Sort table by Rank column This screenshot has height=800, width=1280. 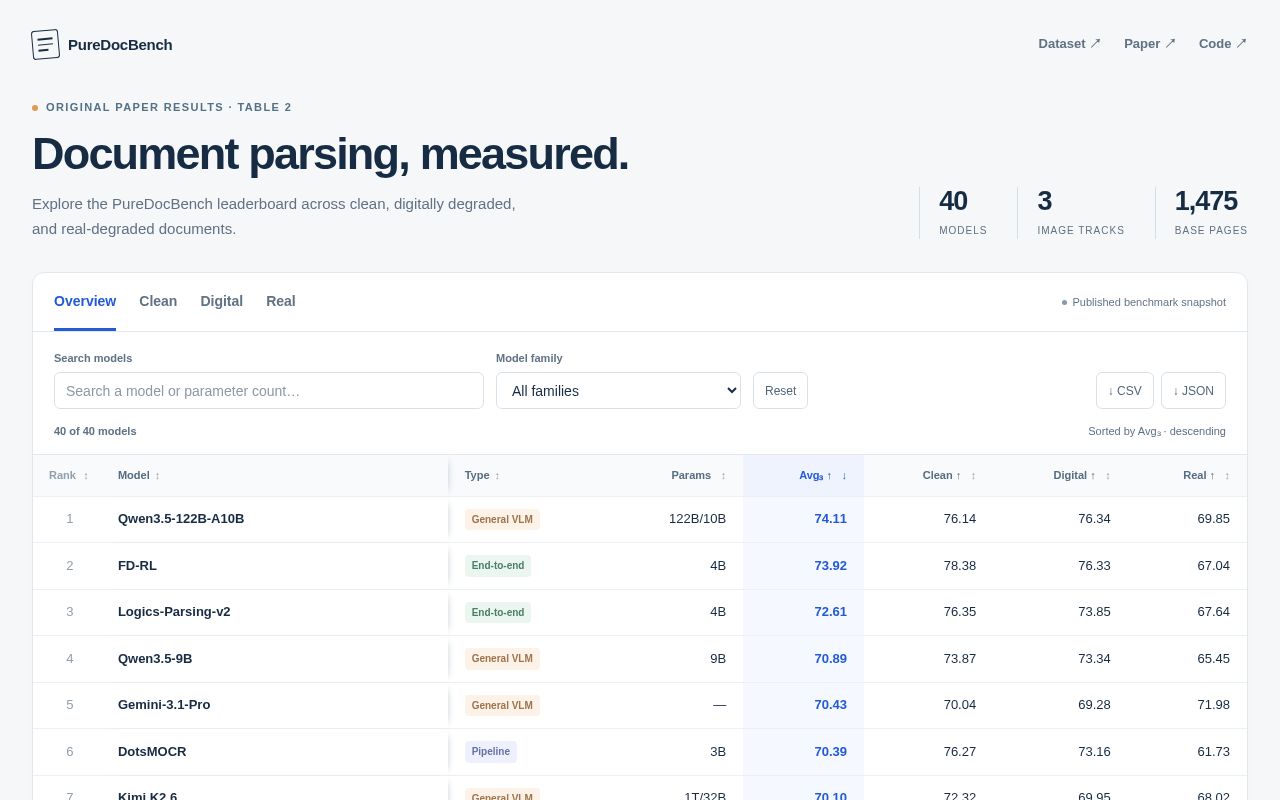69,476
